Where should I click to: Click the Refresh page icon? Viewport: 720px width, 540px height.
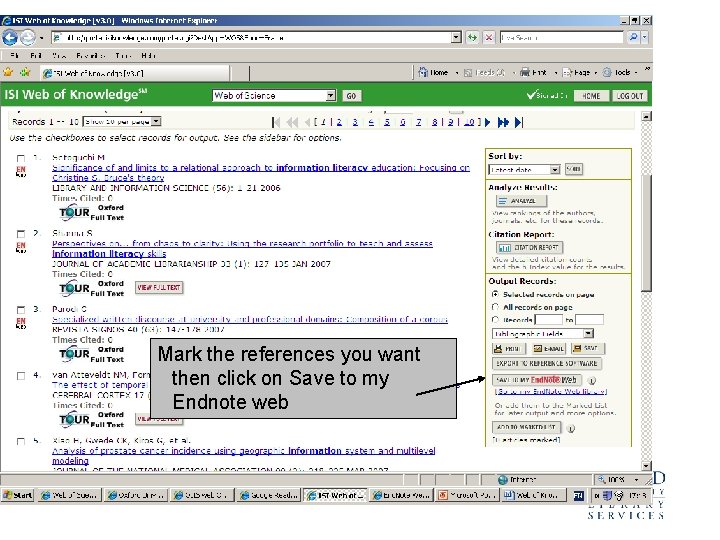472,38
